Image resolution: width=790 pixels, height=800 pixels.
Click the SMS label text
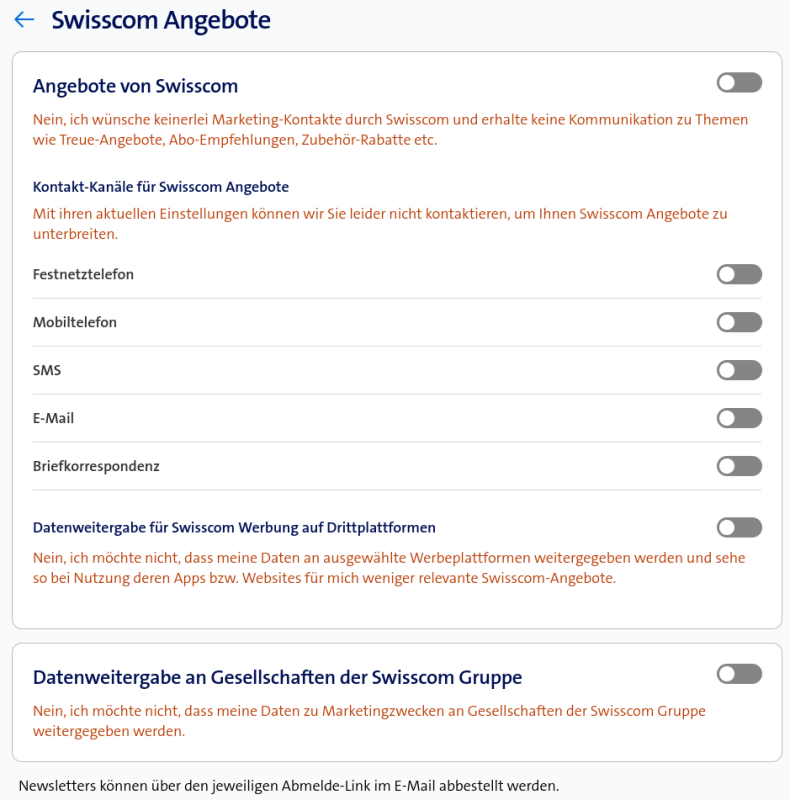pos(47,370)
